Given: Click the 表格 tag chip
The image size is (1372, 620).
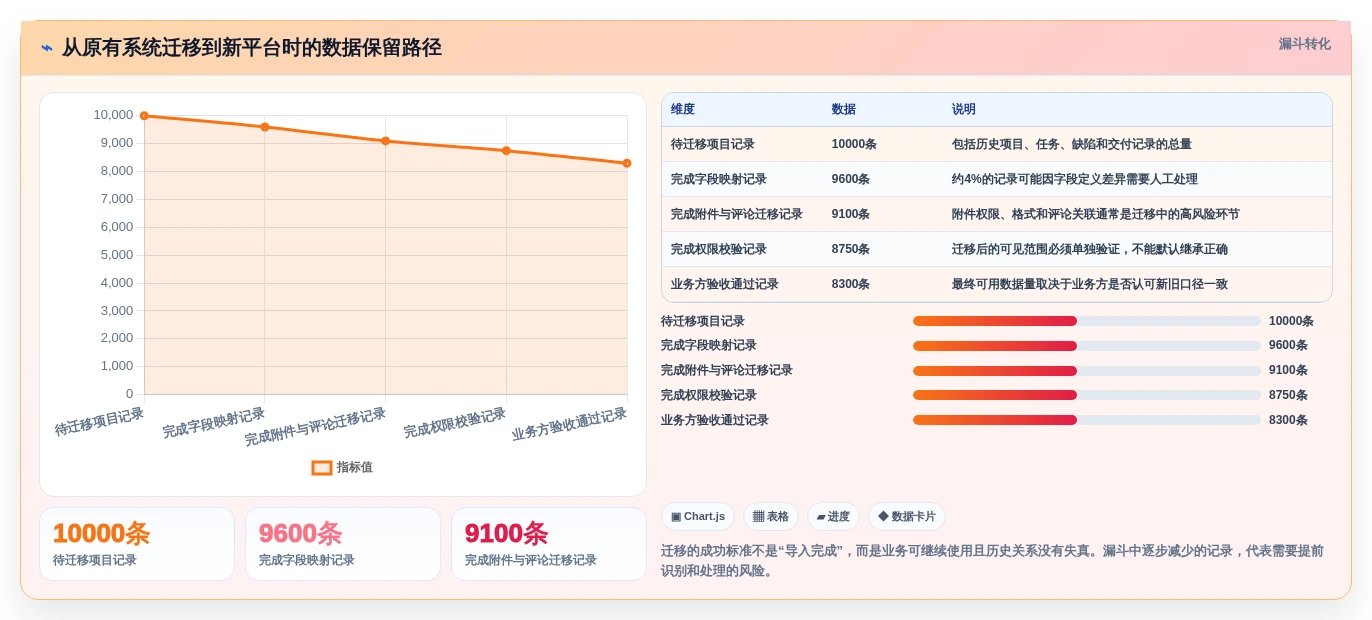Looking at the screenshot, I should point(771,517).
